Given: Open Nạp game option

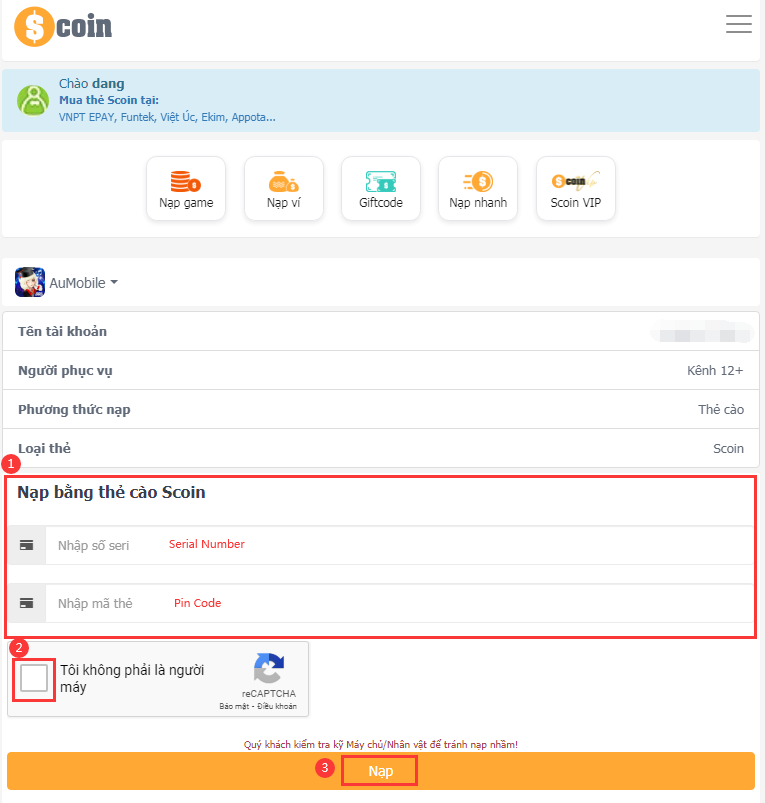Looking at the screenshot, I should [186, 189].
